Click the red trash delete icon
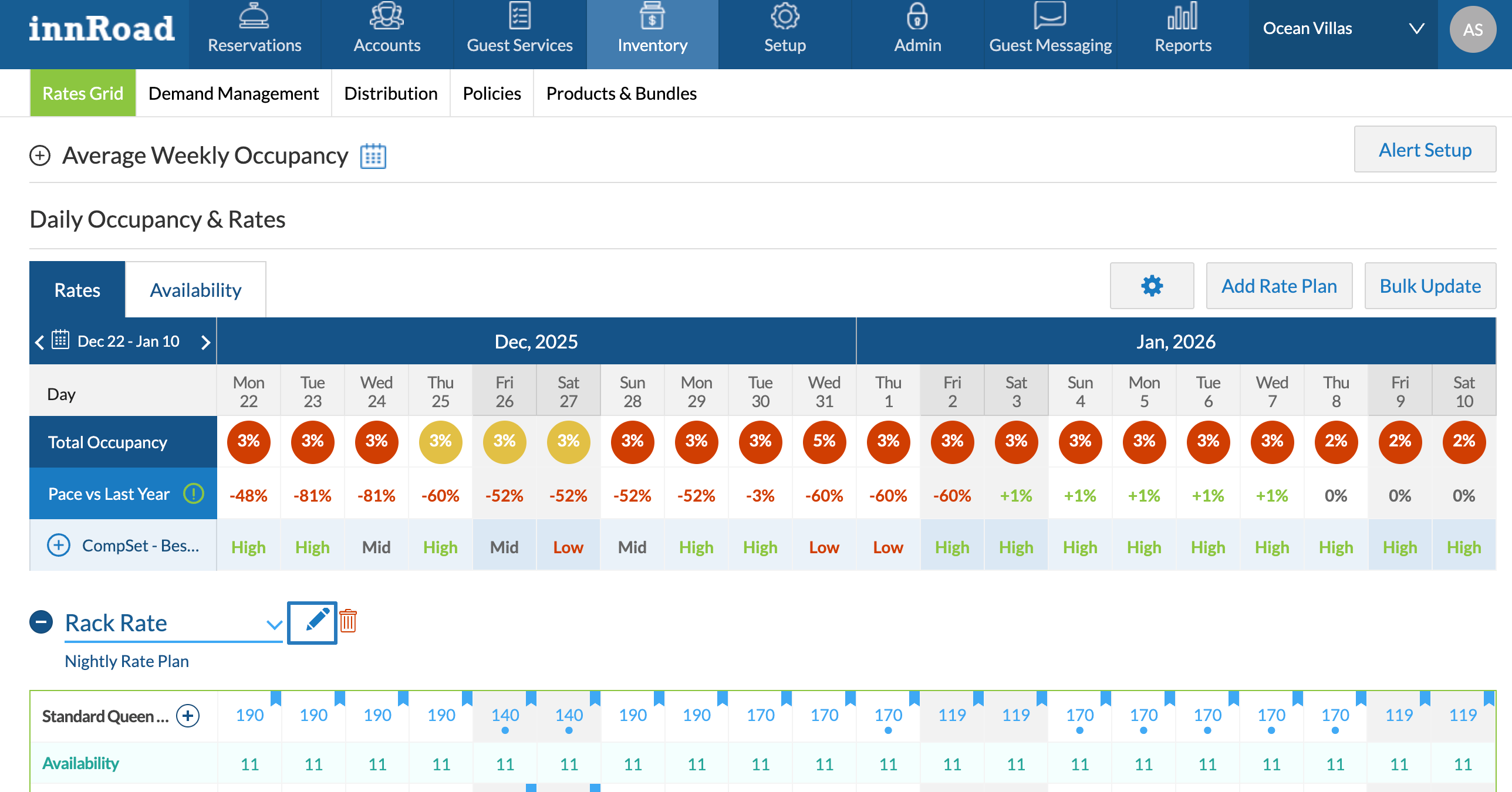 [348, 621]
